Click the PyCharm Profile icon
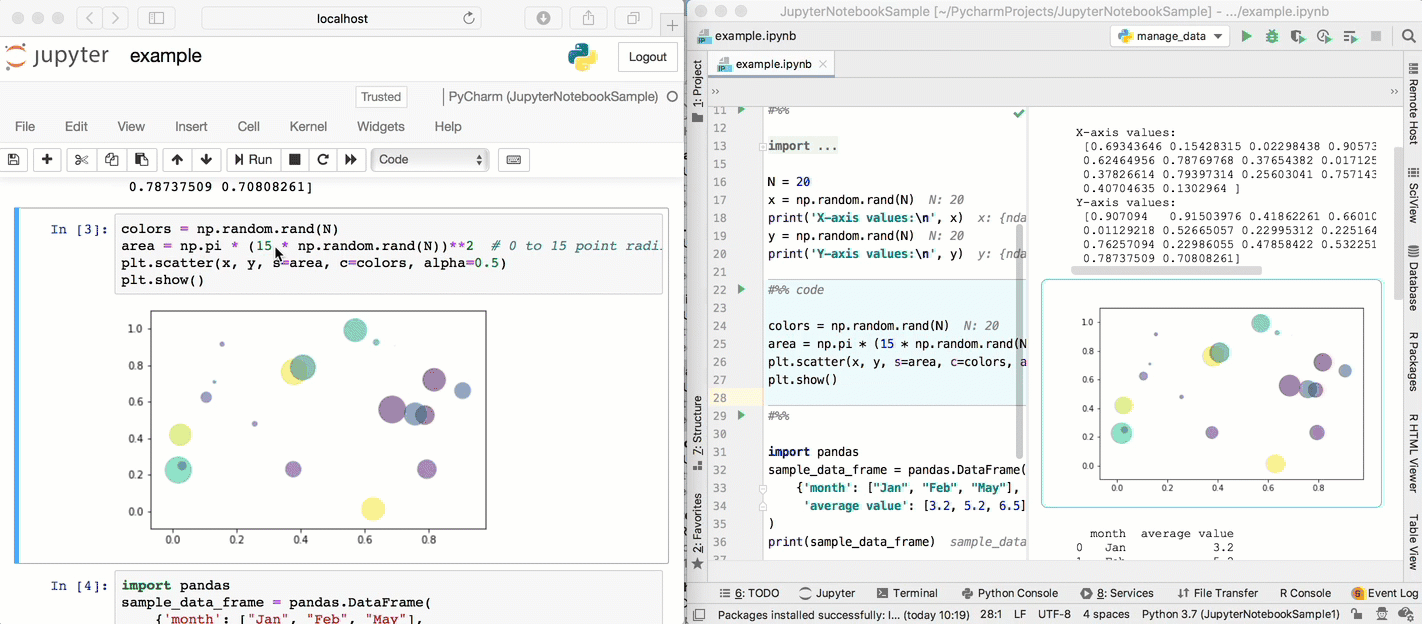Image resolution: width=1422 pixels, height=624 pixels. click(x=1324, y=36)
